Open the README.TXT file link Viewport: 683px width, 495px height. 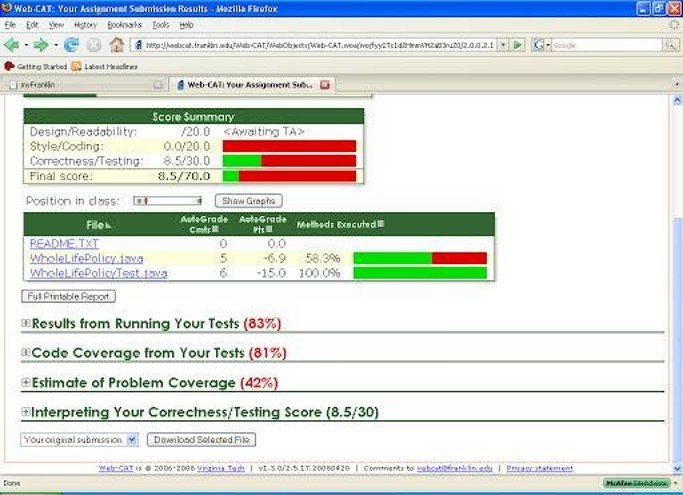tap(64, 244)
